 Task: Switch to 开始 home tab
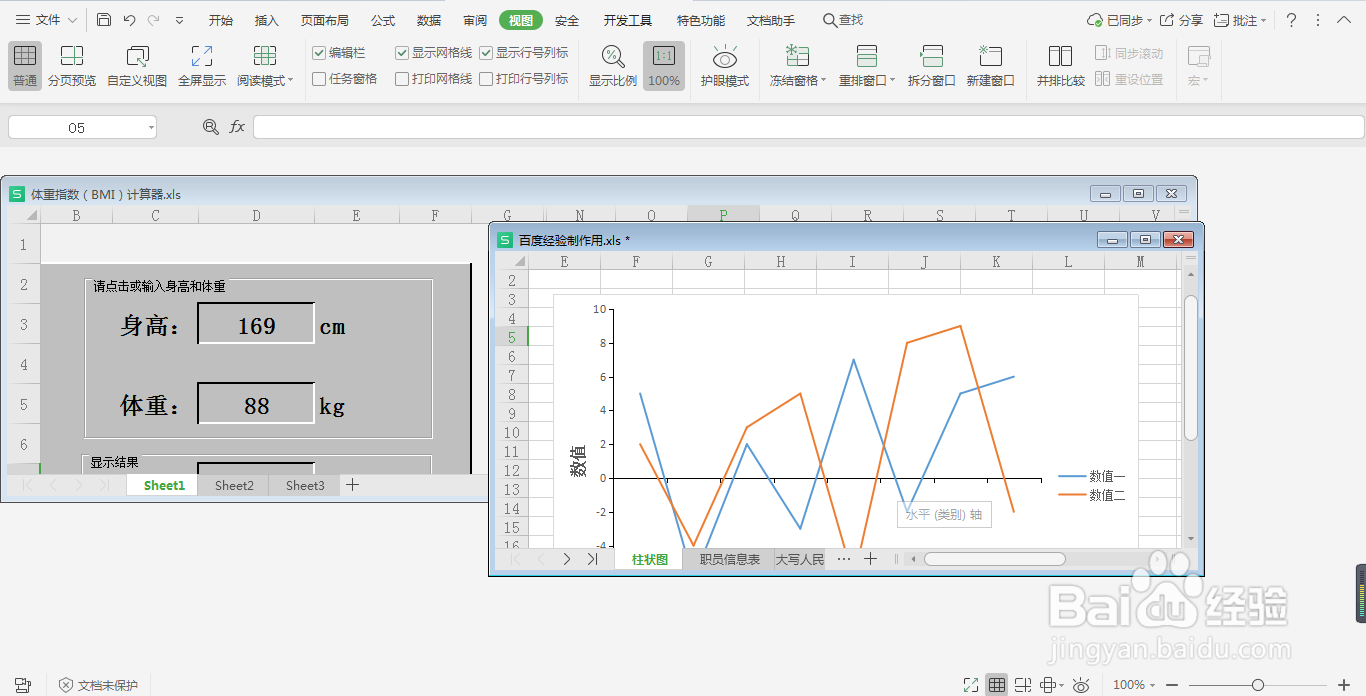221,20
